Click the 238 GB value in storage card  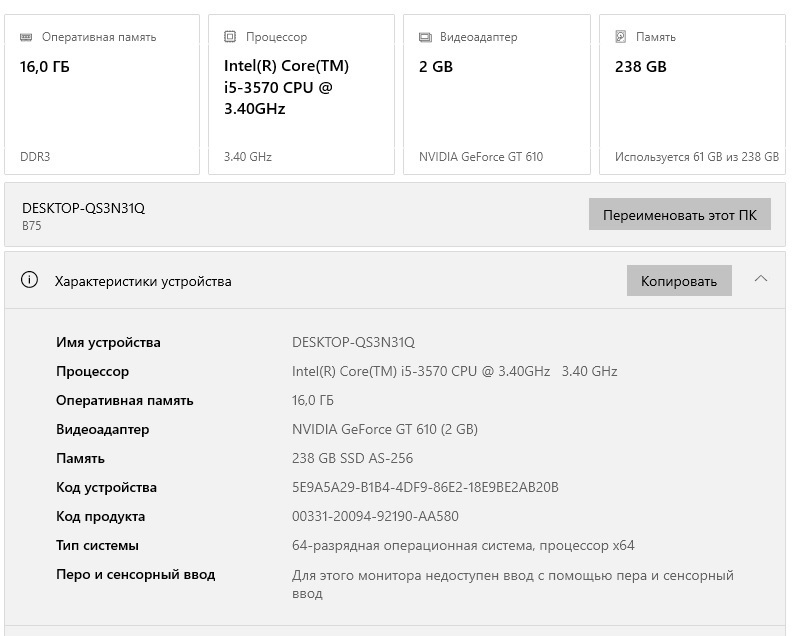pos(641,67)
